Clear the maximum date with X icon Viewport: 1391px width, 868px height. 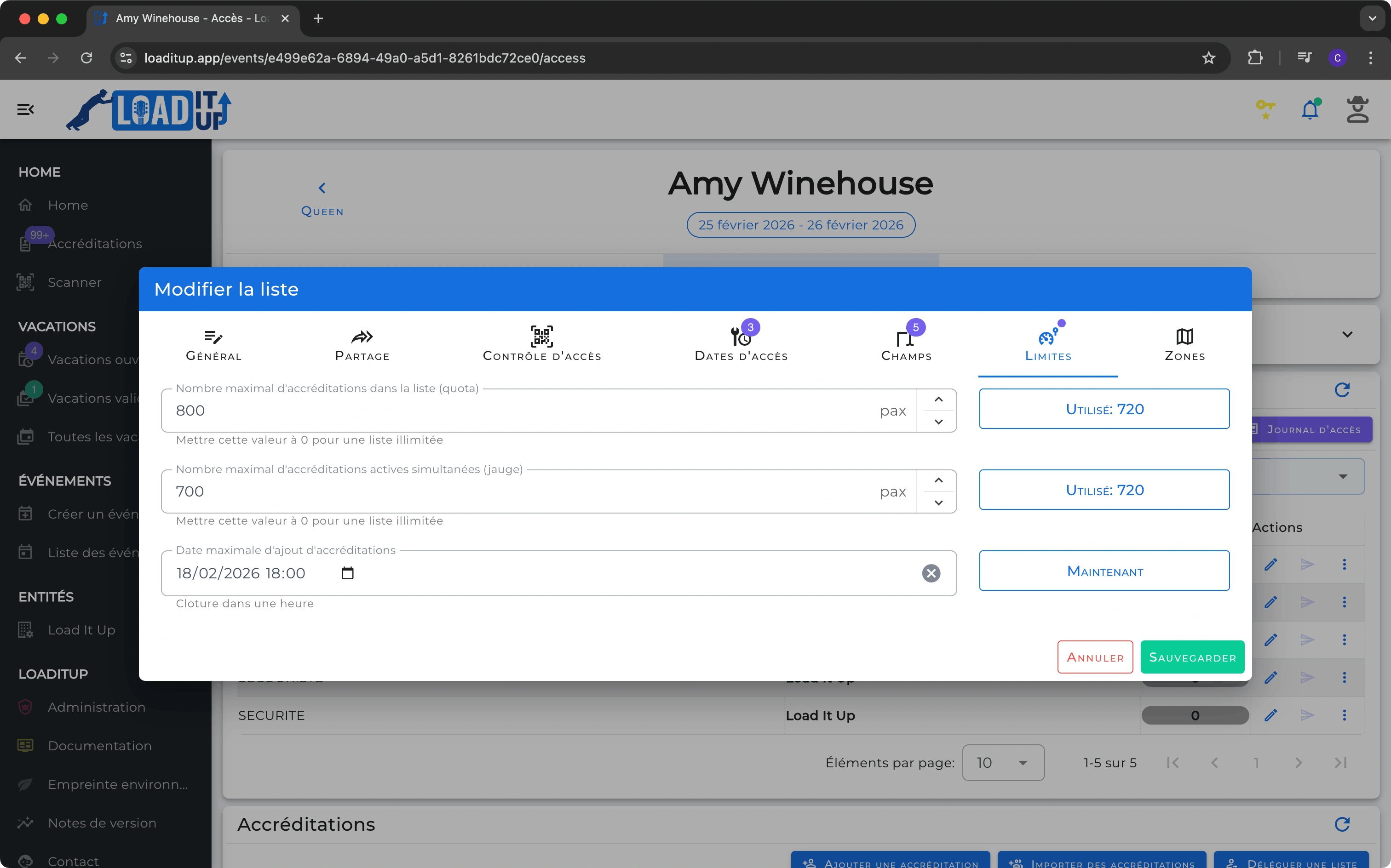pos(931,573)
